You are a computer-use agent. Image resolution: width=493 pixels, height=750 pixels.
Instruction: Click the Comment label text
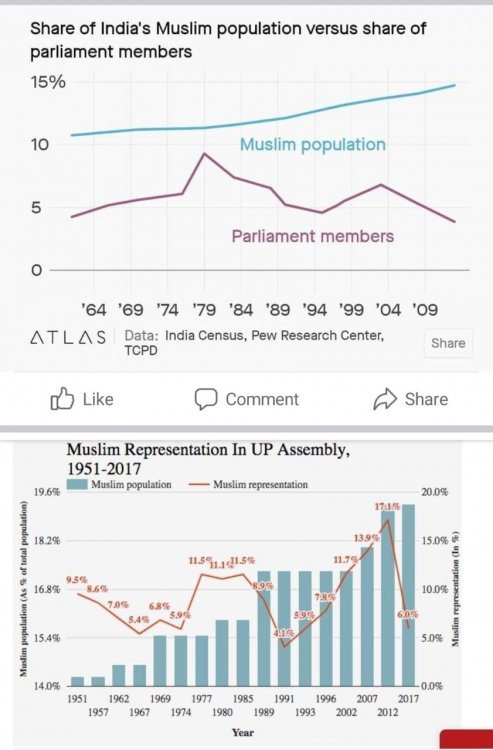tap(262, 399)
